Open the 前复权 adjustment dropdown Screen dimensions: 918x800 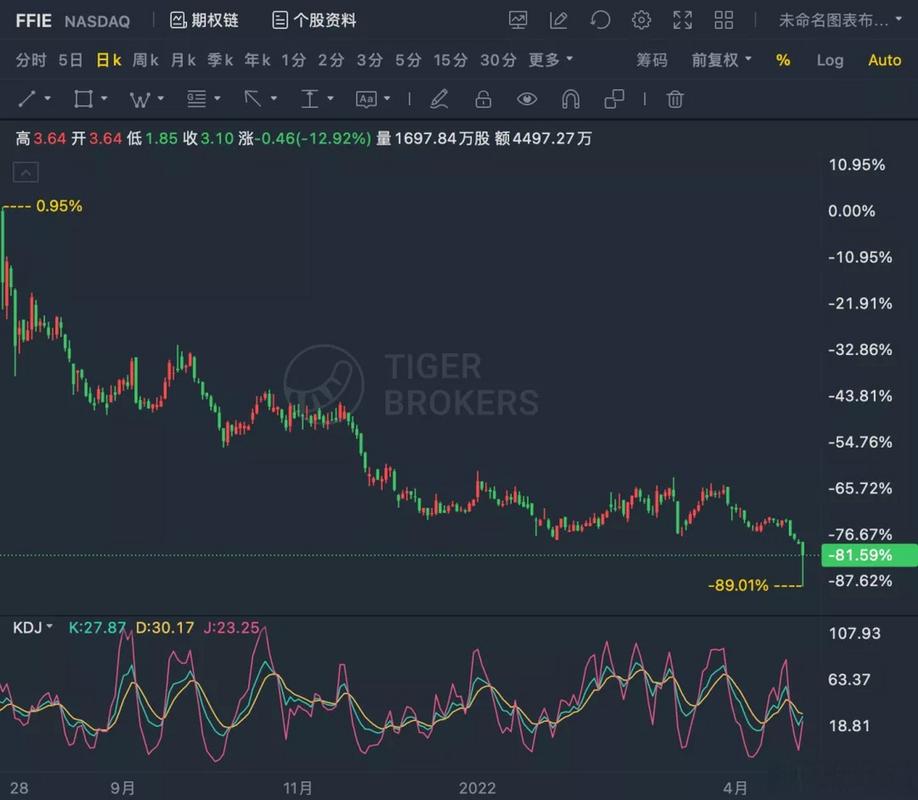(x=716, y=60)
